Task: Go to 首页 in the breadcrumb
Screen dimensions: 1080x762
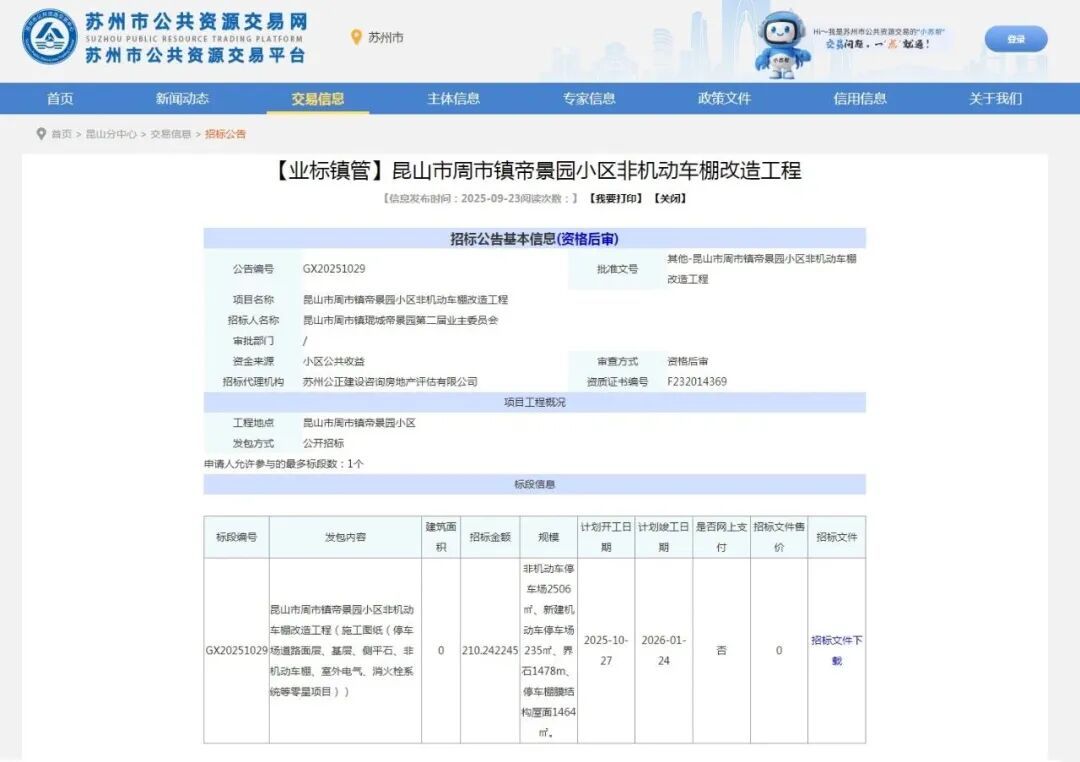Action: coord(61,134)
